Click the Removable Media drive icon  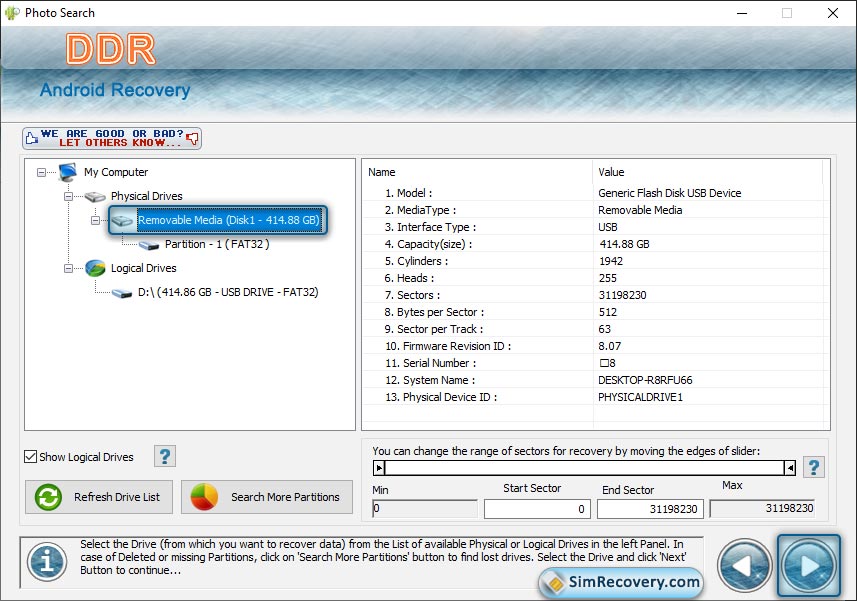[x=122, y=220]
